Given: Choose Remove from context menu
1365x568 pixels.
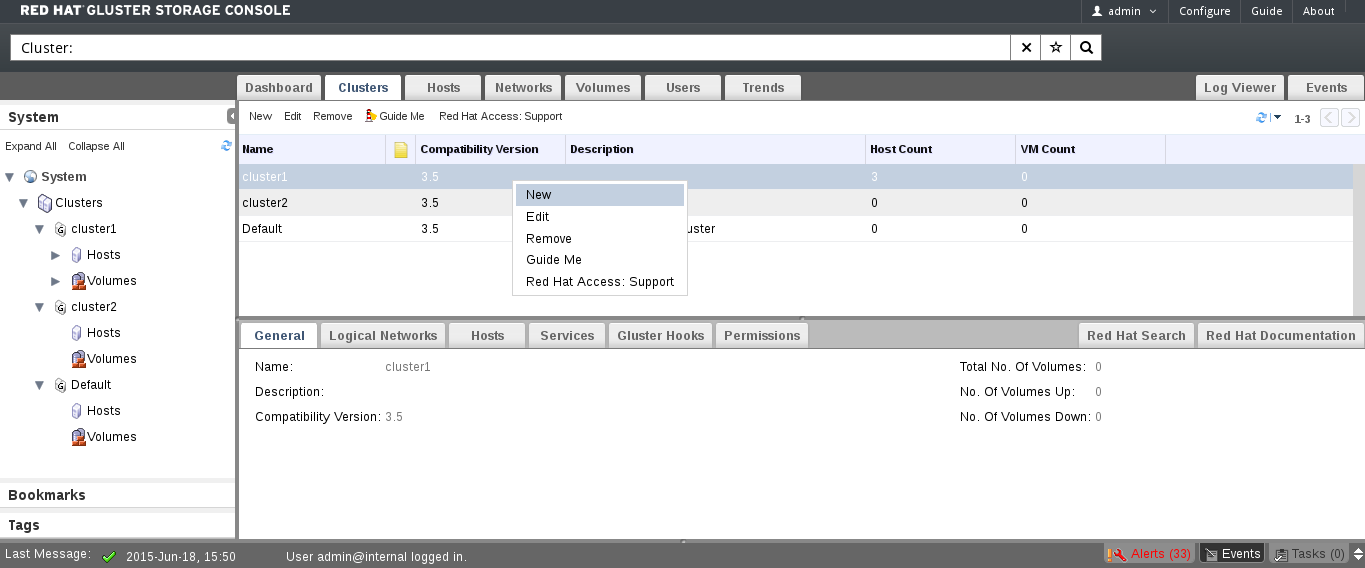Looking at the screenshot, I should 600,239.
